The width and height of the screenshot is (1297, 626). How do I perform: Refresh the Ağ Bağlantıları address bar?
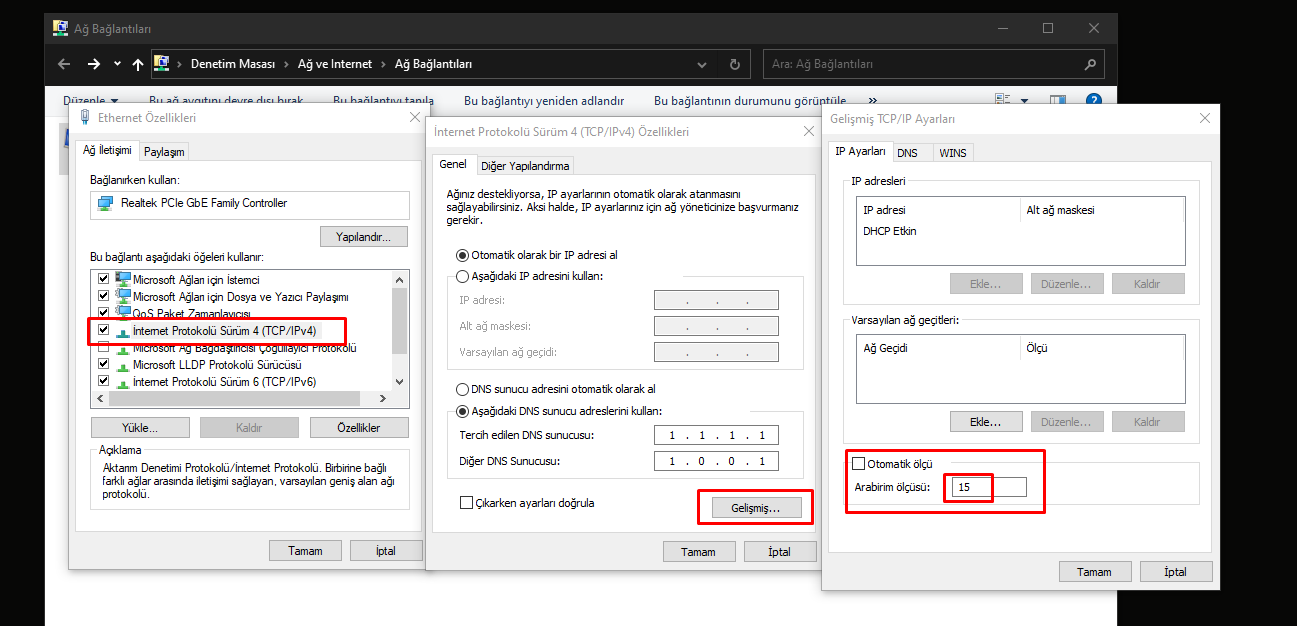(x=734, y=64)
